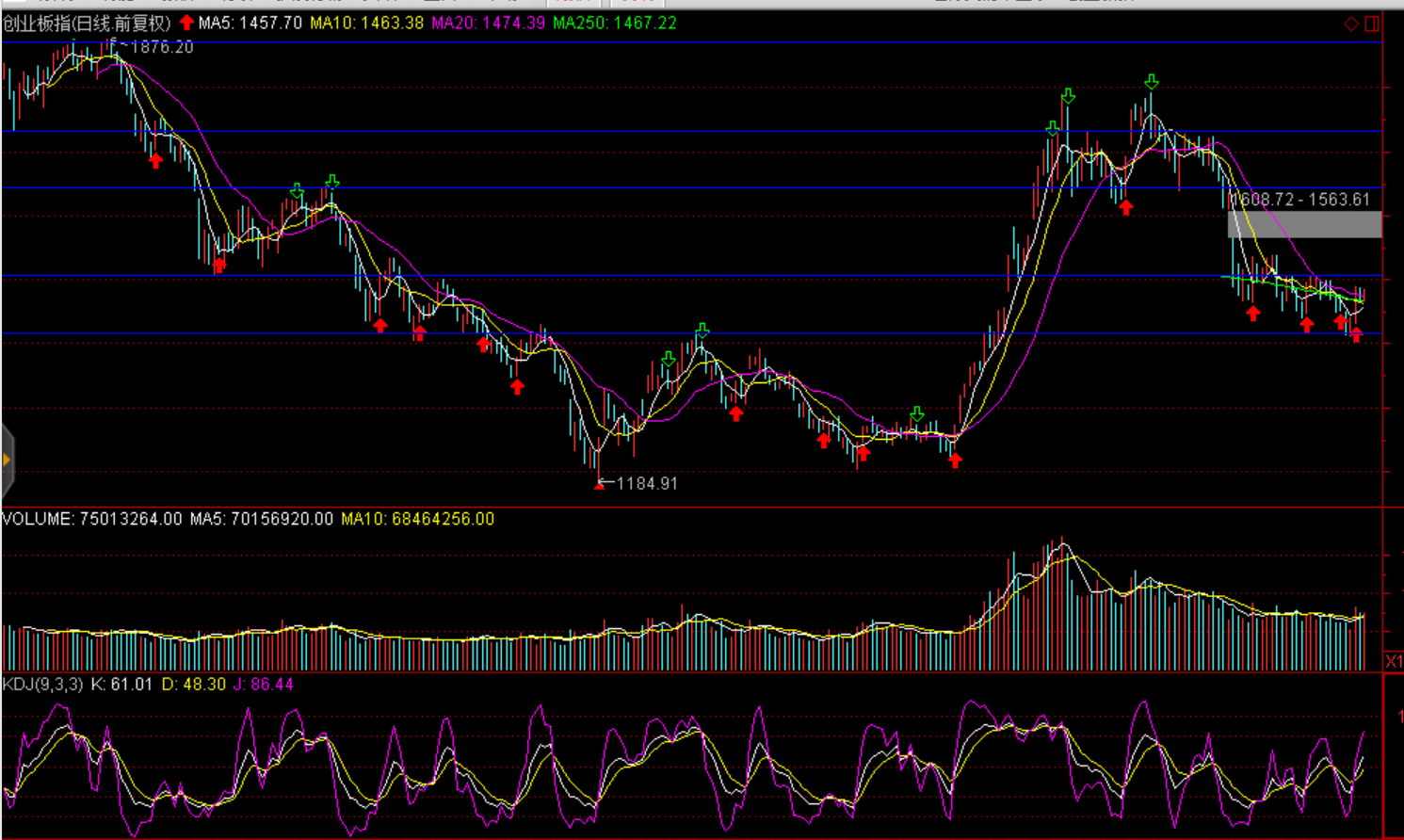Click the MA250 1467.22 indicator label
Image resolution: width=1404 pixels, height=840 pixels.
click(x=614, y=23)
